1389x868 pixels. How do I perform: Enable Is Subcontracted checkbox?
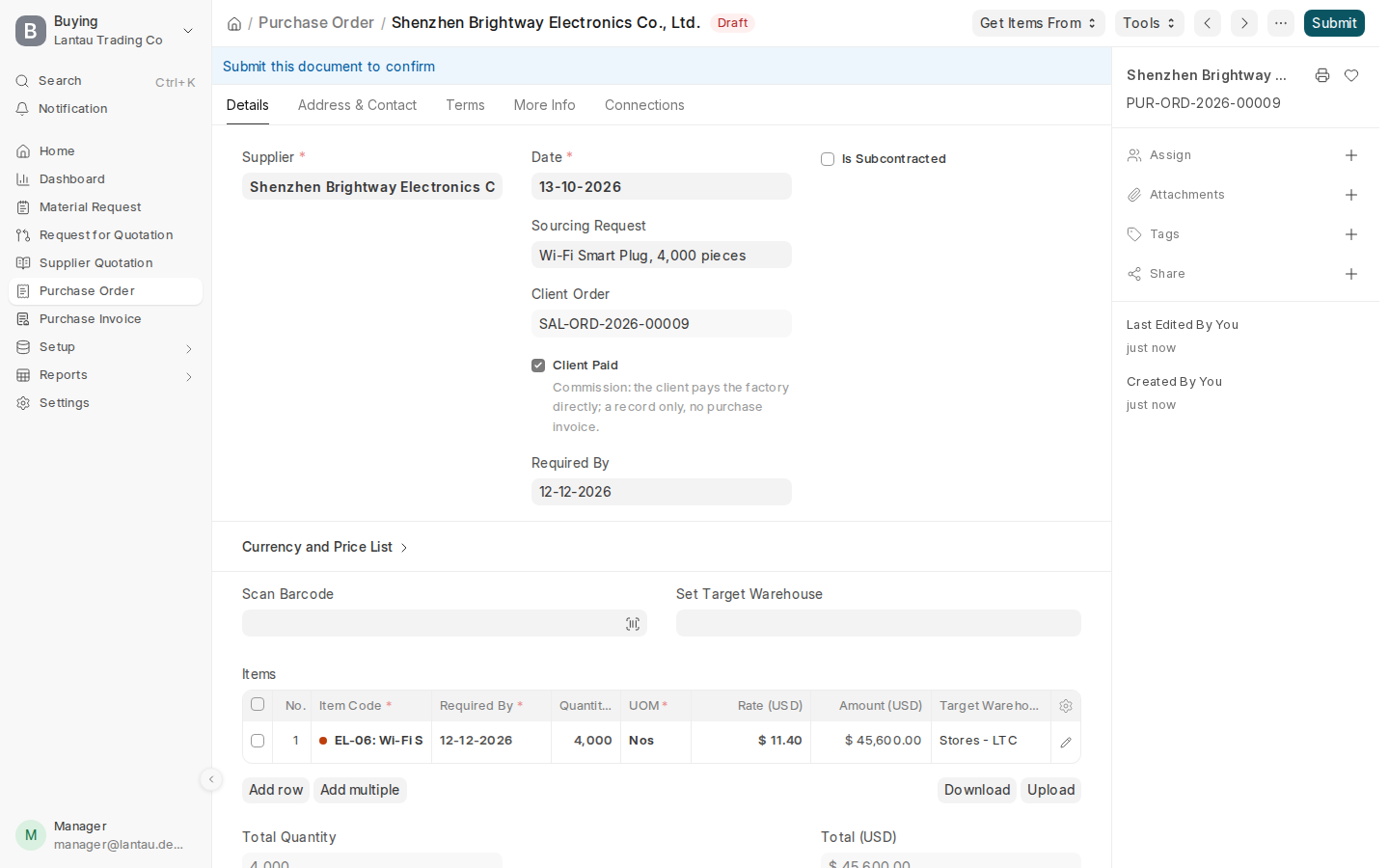pos(828,159)
